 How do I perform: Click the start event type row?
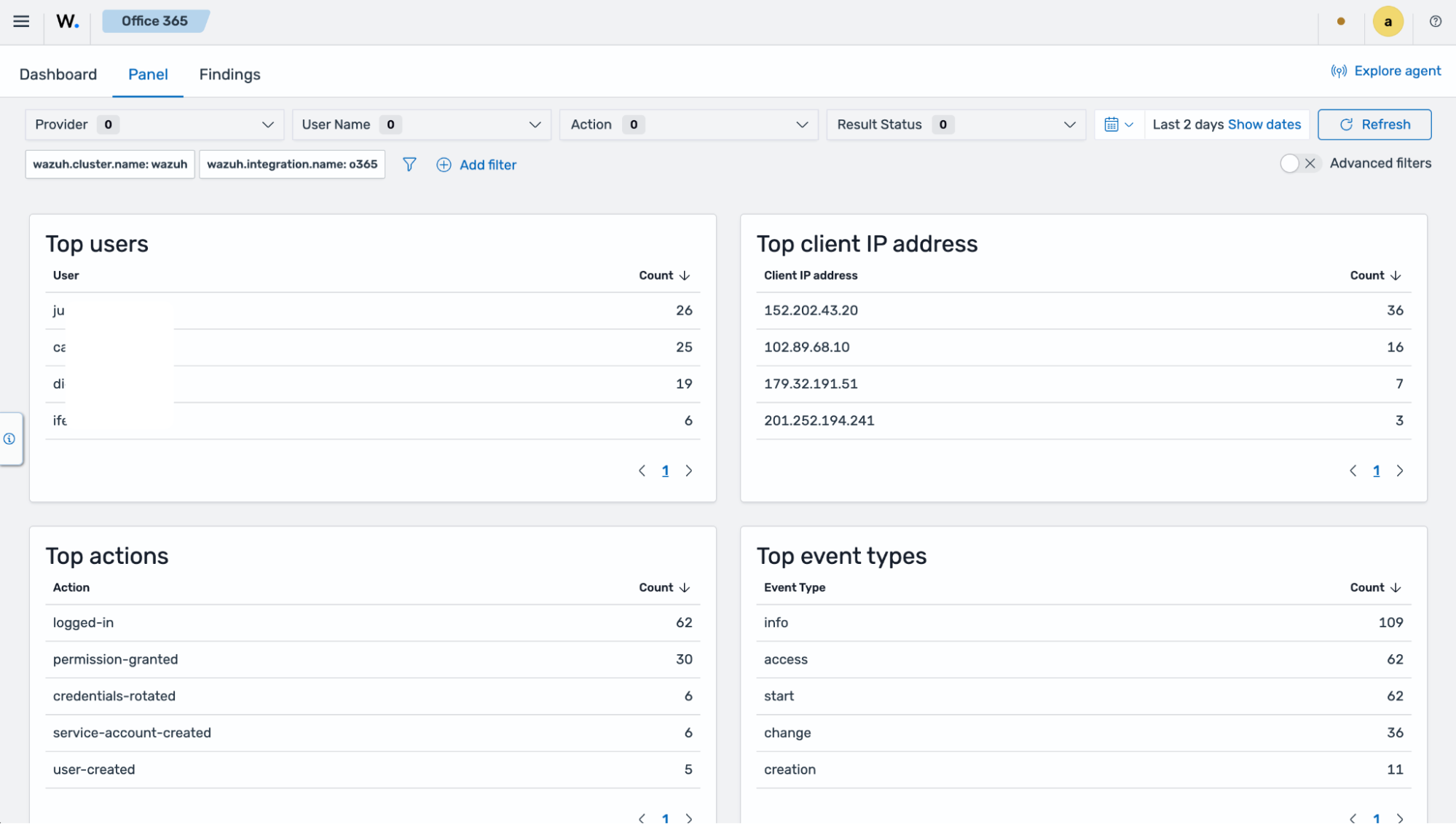point(1084,697)
